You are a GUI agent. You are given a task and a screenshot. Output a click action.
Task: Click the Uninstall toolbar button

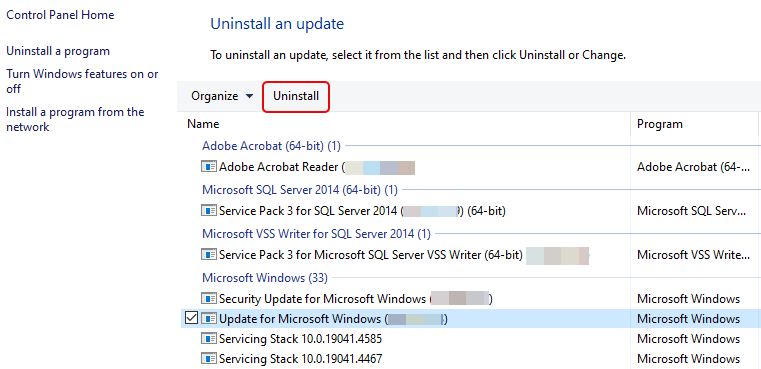[x=296, y=96]
